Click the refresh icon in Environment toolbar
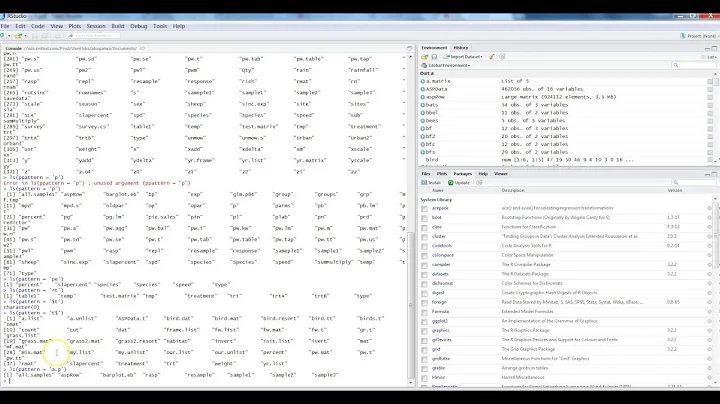 coord(502,57)
